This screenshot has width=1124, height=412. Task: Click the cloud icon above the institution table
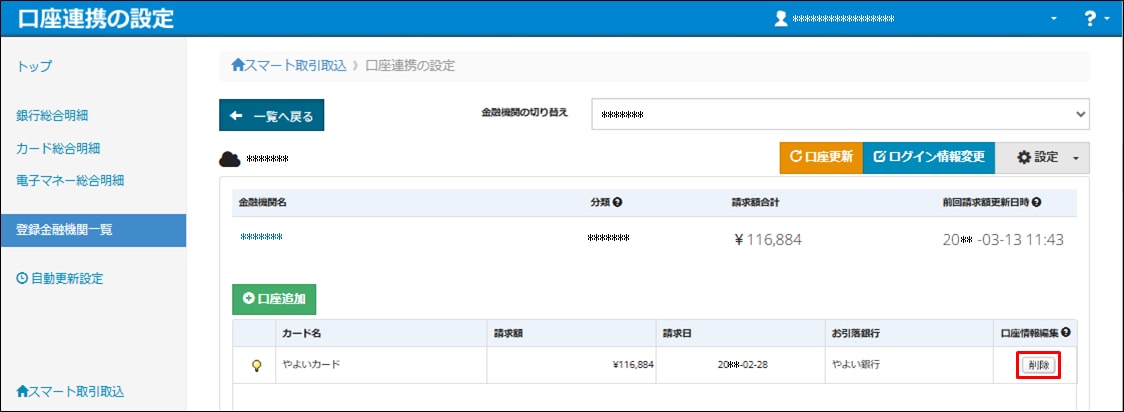[x=230, y=159]
